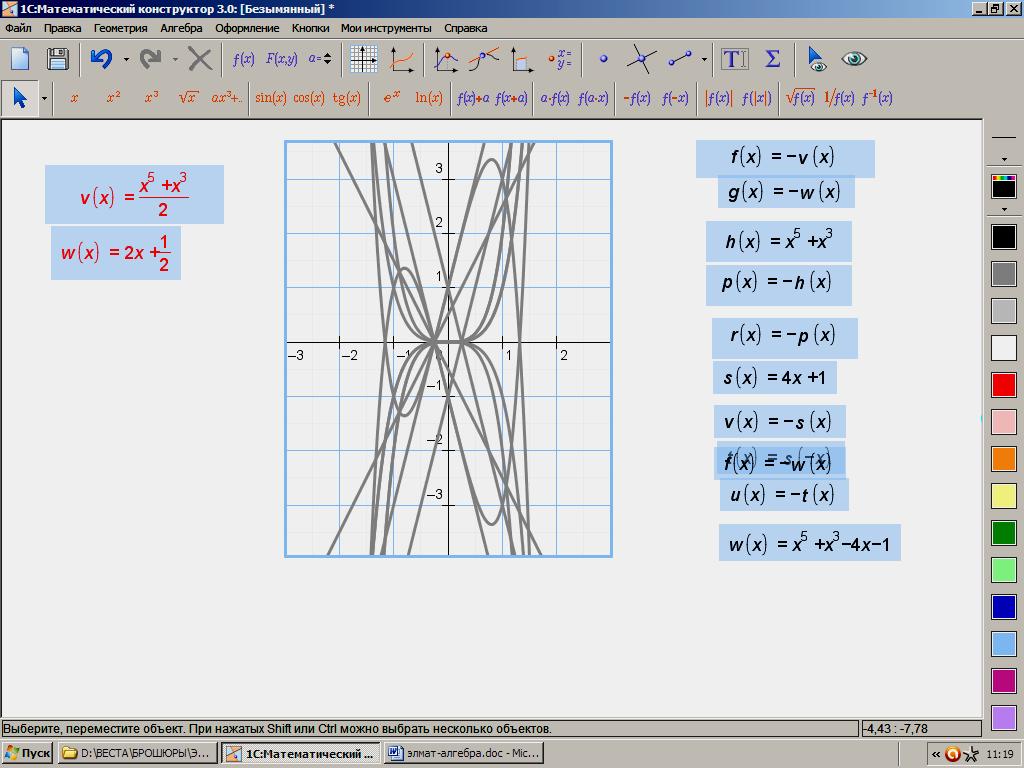Undo the last action

[x=101, y=59]
